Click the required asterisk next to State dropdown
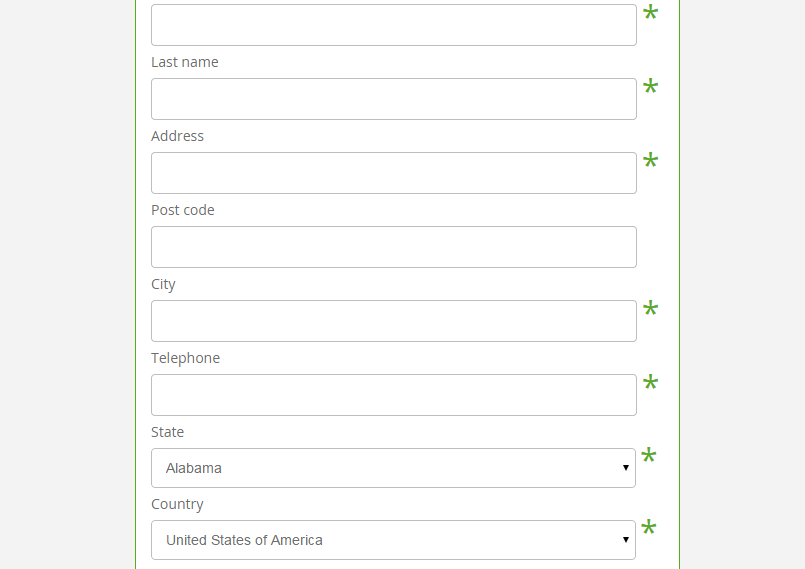 point(649,457)
